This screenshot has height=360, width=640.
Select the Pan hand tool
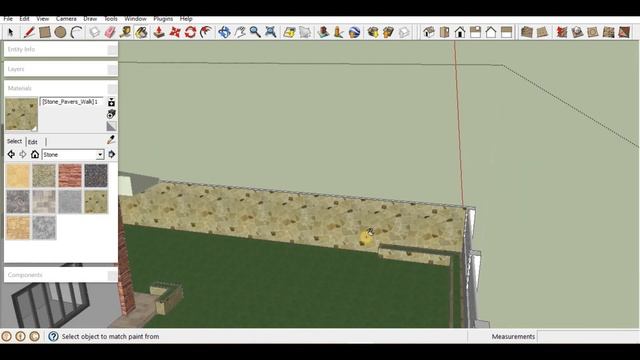point(240,32)
